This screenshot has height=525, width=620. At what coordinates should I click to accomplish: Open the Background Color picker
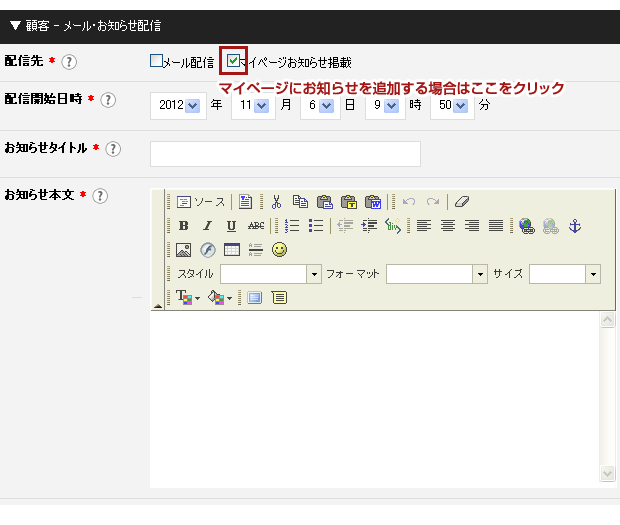(219, 297)
